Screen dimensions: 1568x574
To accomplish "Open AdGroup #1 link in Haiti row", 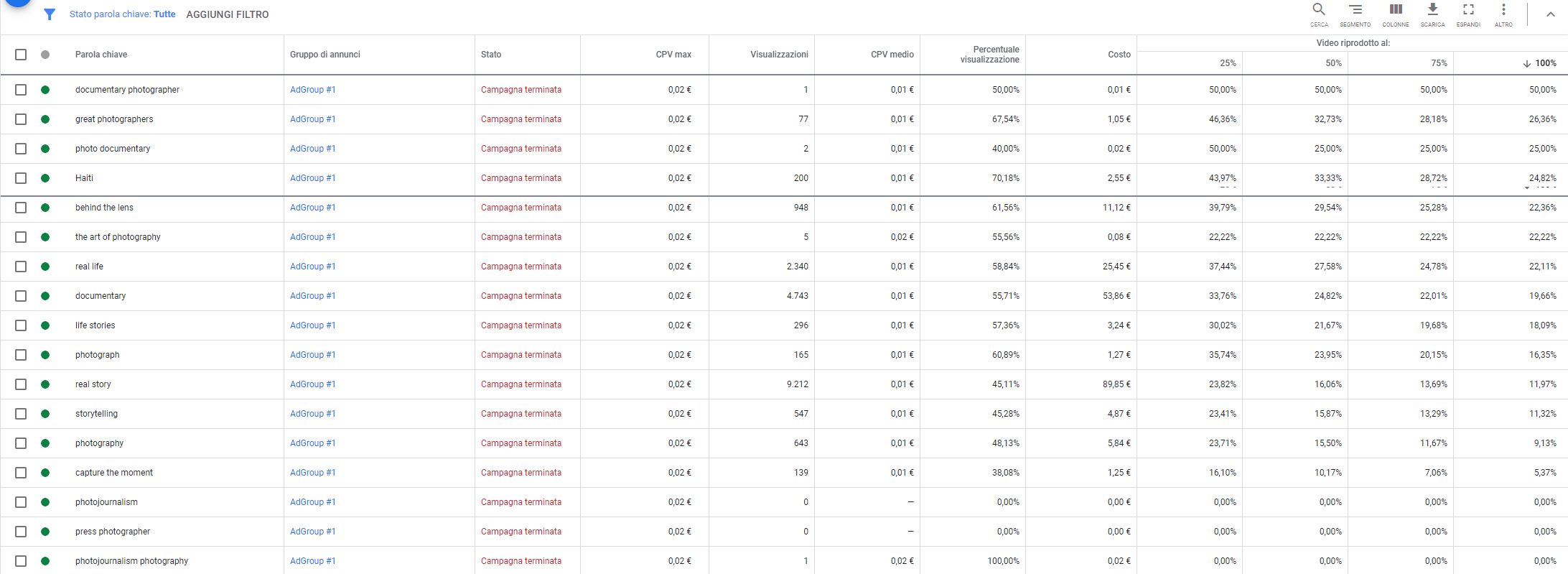I will [313, 178].
